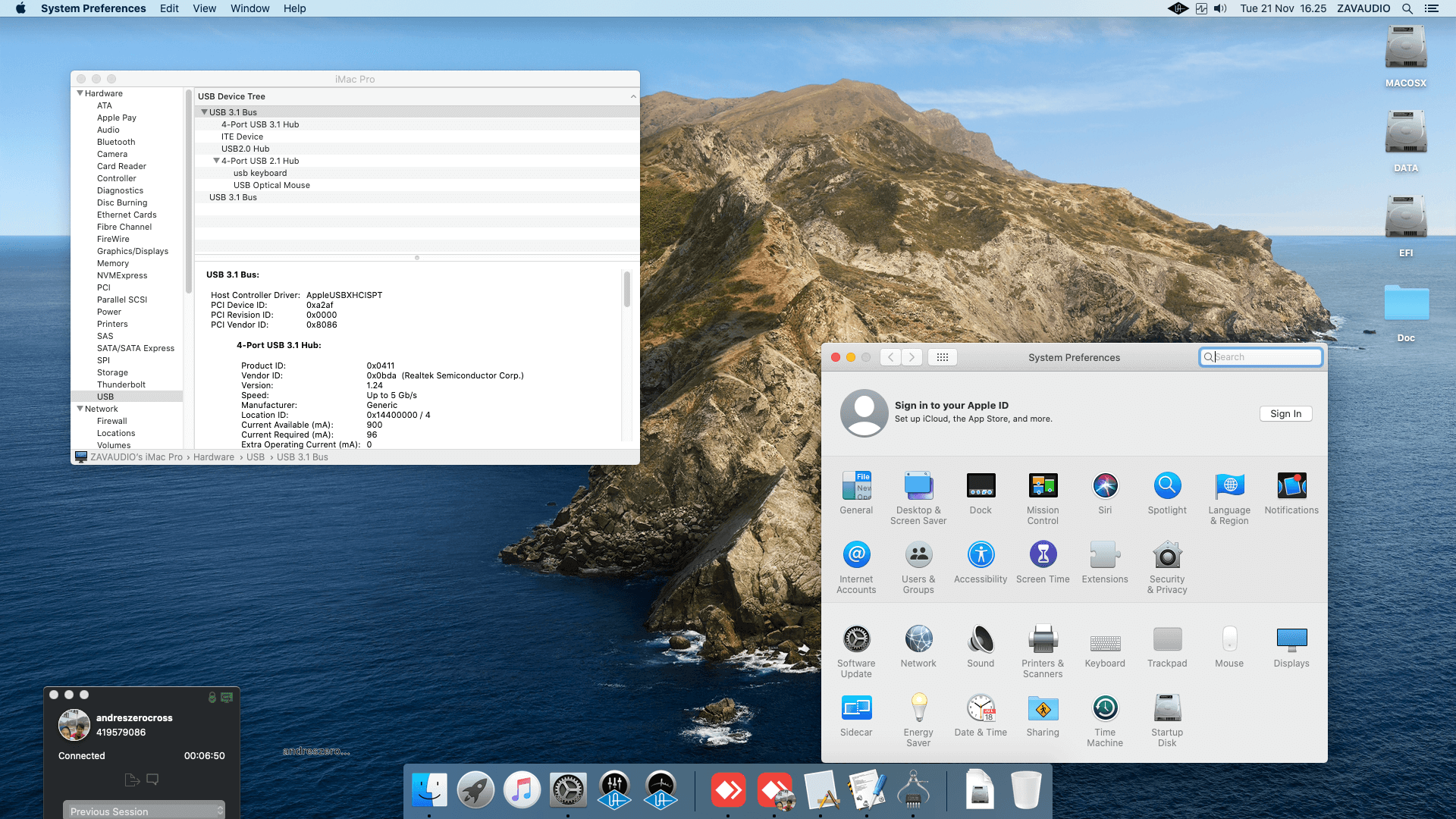
Task: Open the Window menu
Action: point(249,8)
